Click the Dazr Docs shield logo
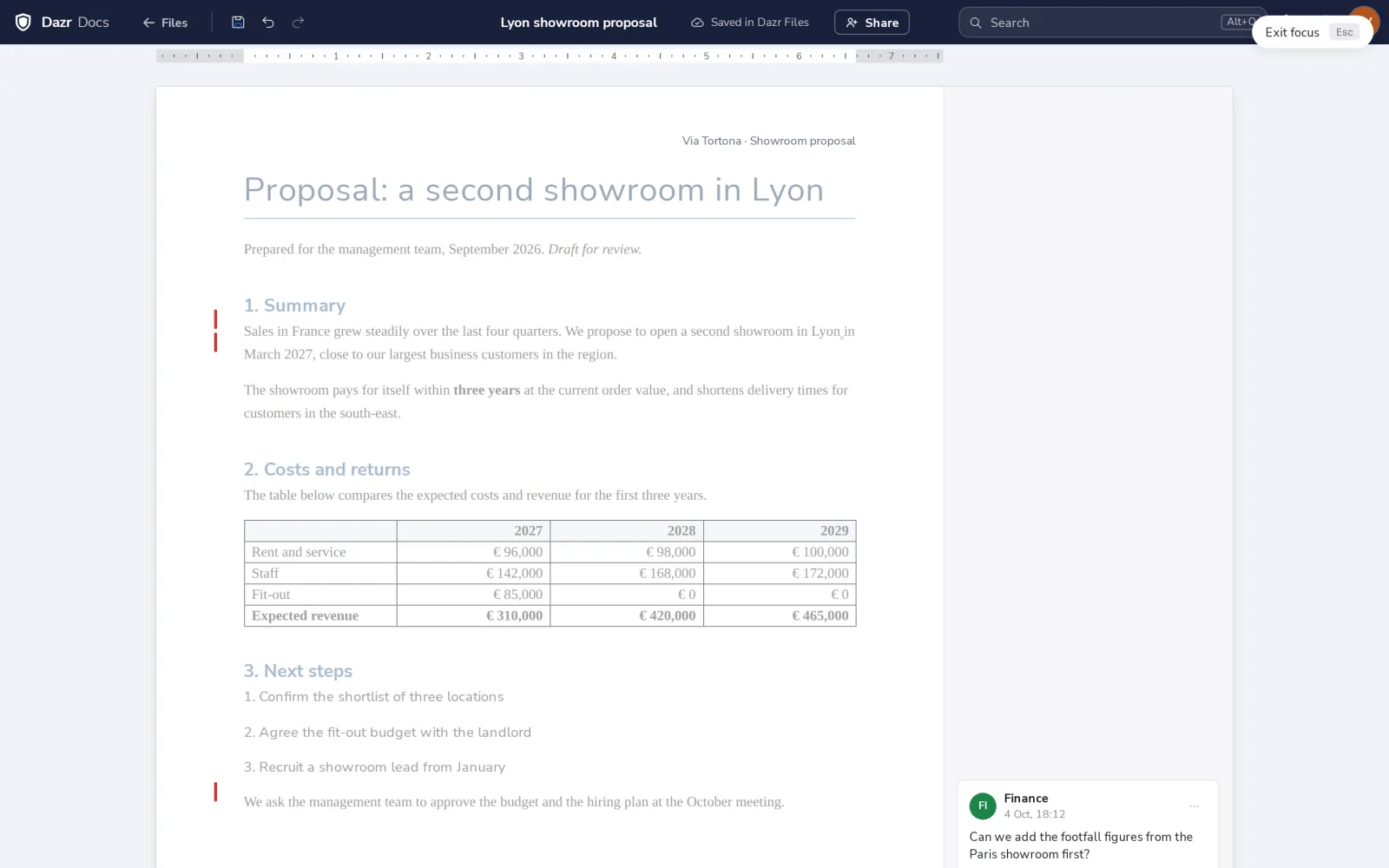Screen dimensions: 1389x868 coord(23,23)
